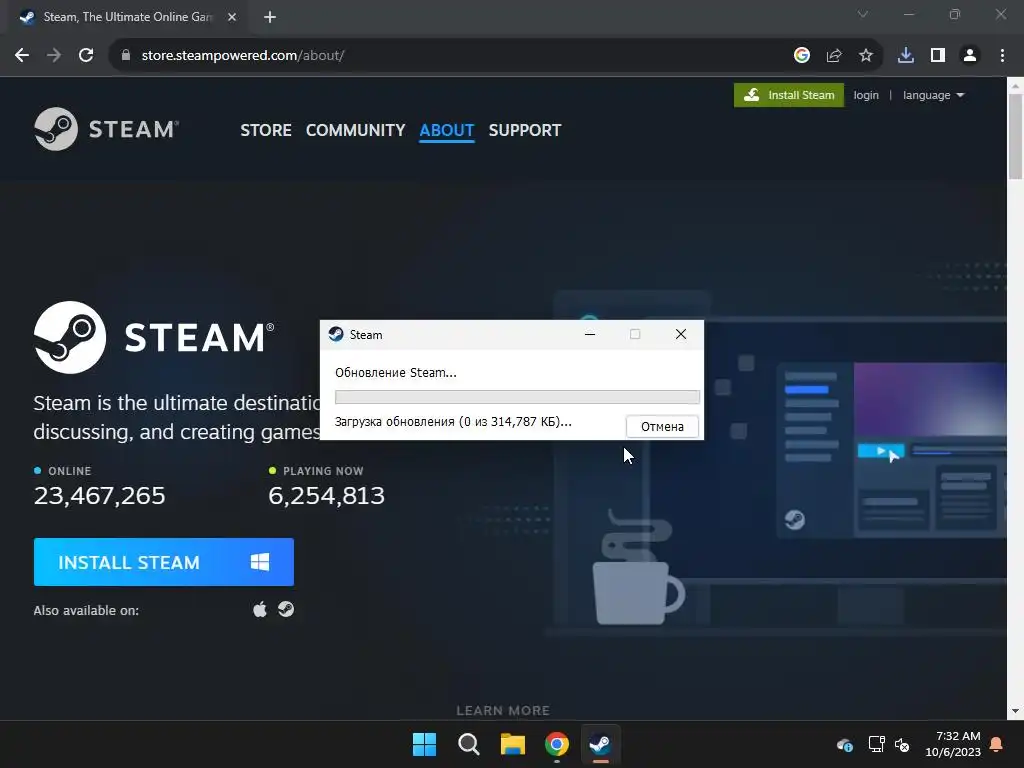Click the 'Also available on:' label
The image size is (1024, 768).
[86, 611]
